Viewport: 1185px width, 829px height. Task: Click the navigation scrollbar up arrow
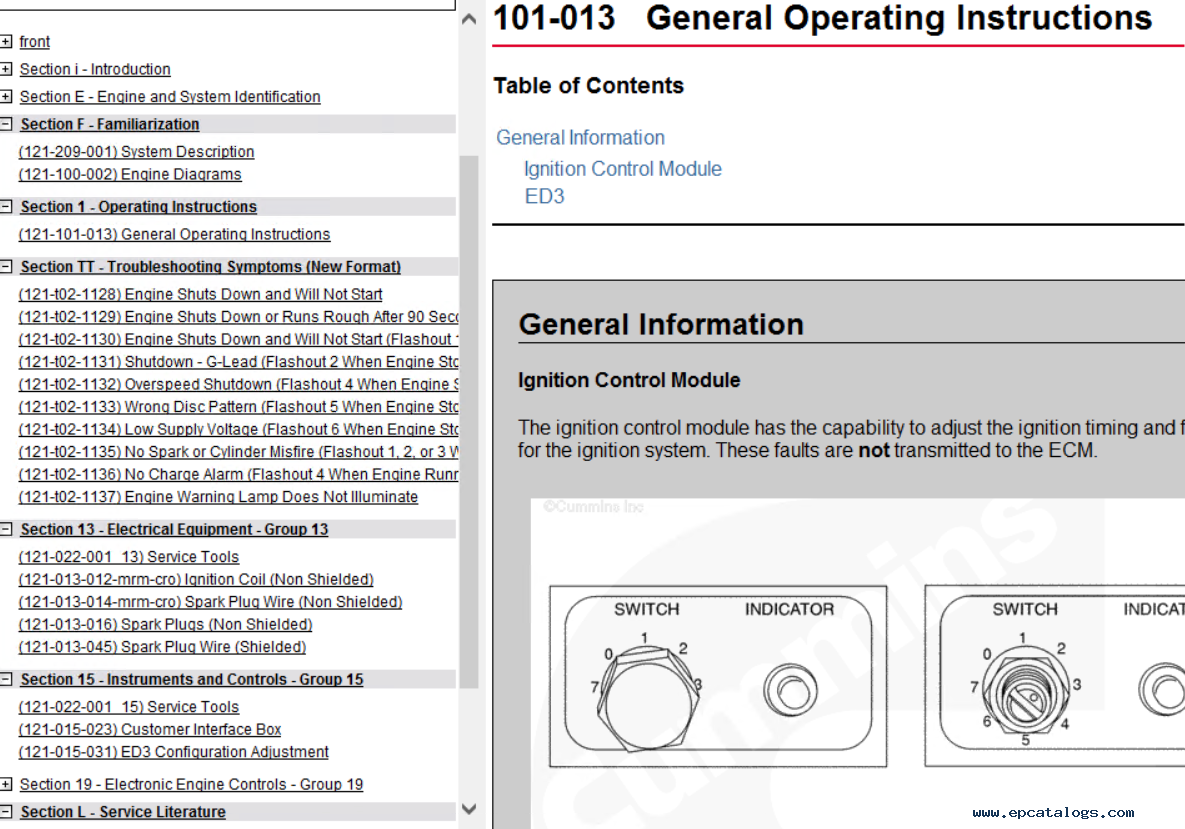(x=469, y=19)
